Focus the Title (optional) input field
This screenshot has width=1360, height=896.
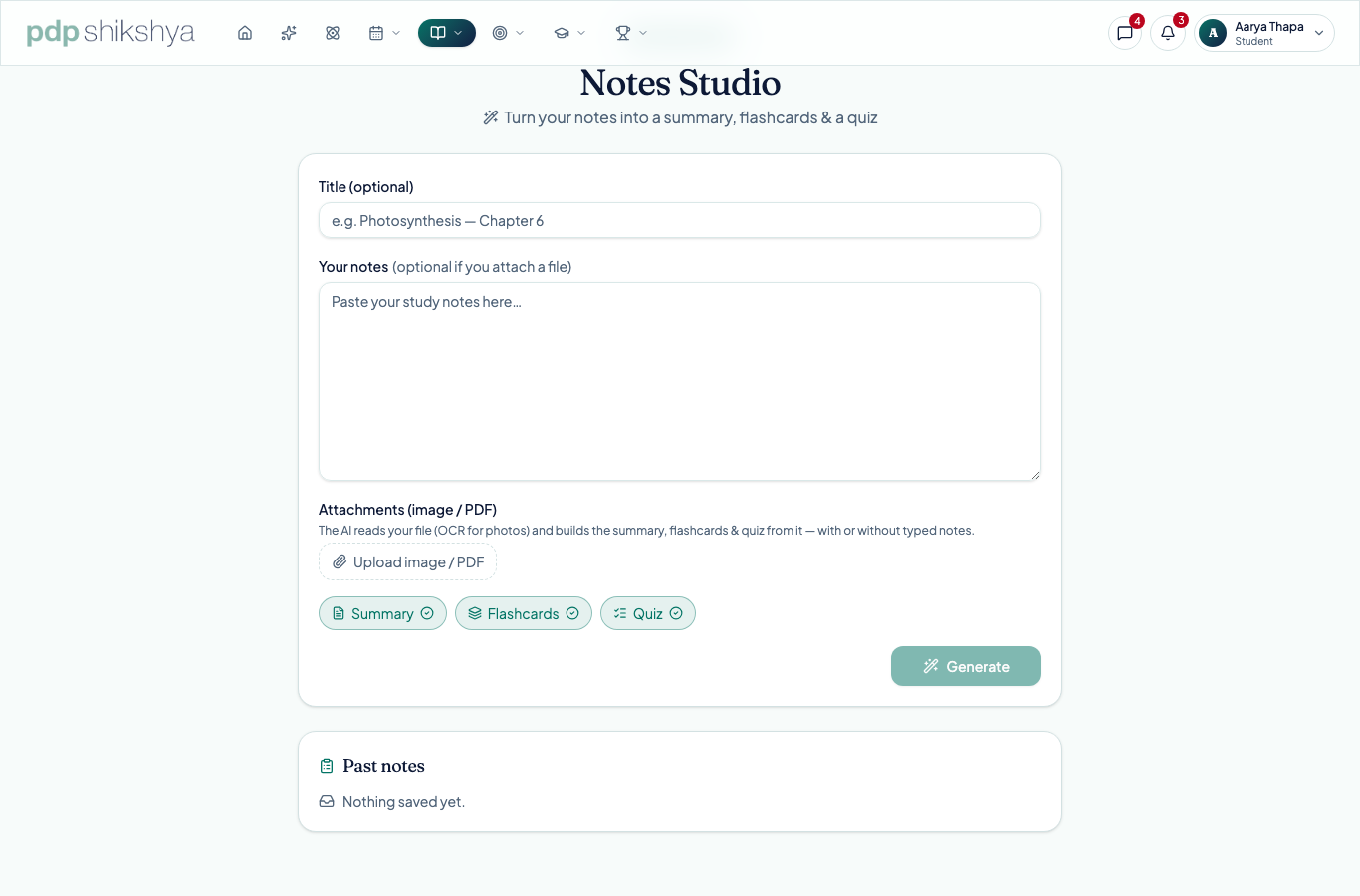click(680, 220)
